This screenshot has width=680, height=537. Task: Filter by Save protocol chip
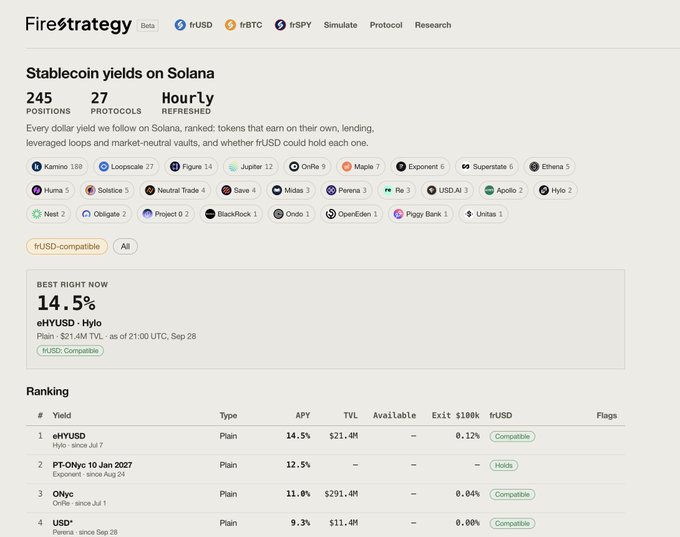tap(239, 190)
